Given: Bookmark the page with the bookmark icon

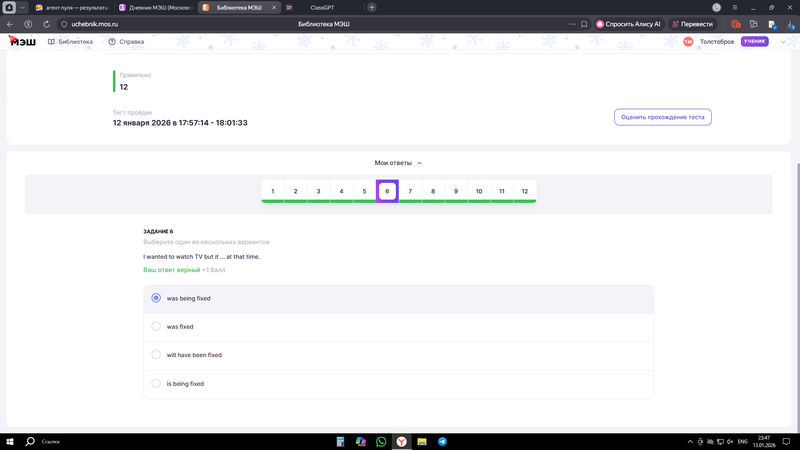Looking at the screenshot, I should pyautogui.click(x=584, y=24).
